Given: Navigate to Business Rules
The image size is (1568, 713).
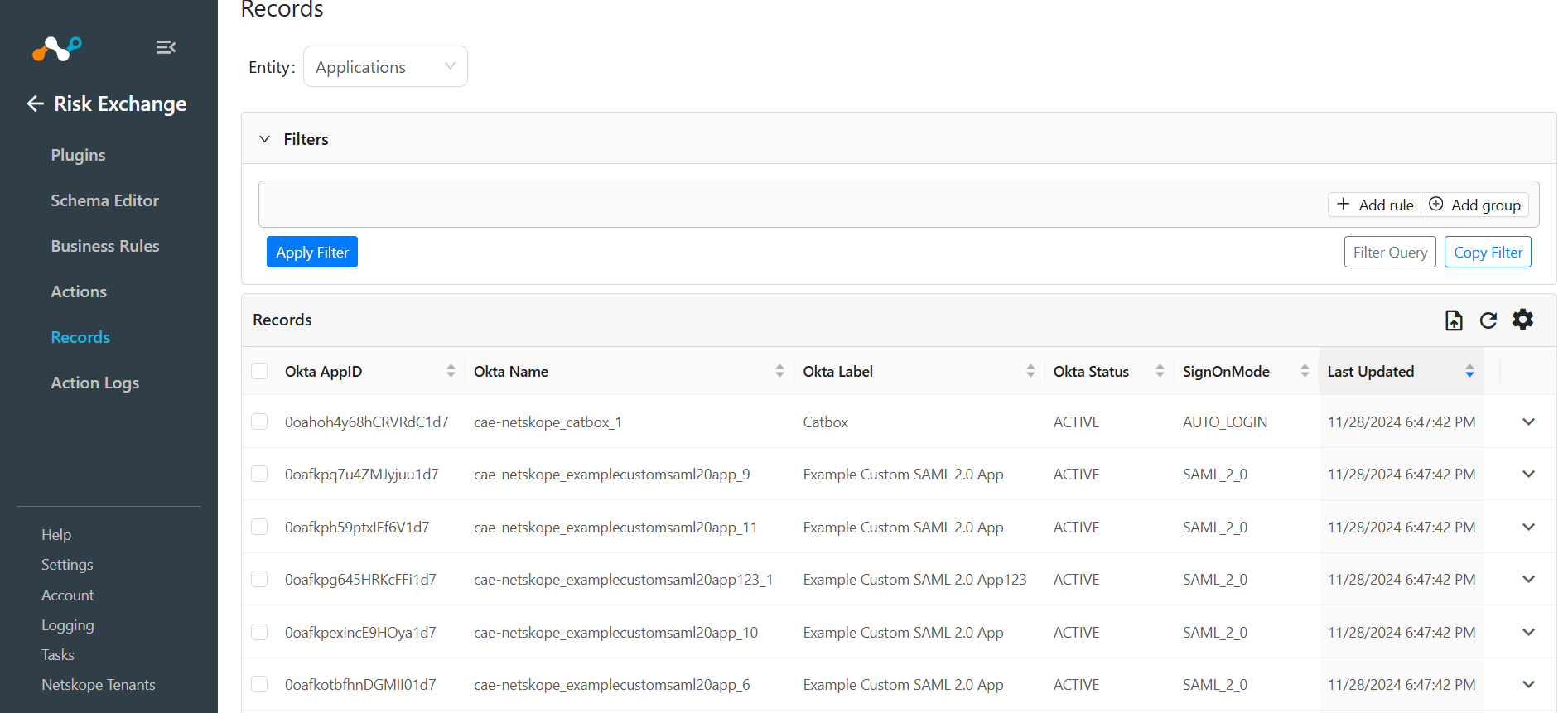Looking at the screenshot, I should coord(105,246).
